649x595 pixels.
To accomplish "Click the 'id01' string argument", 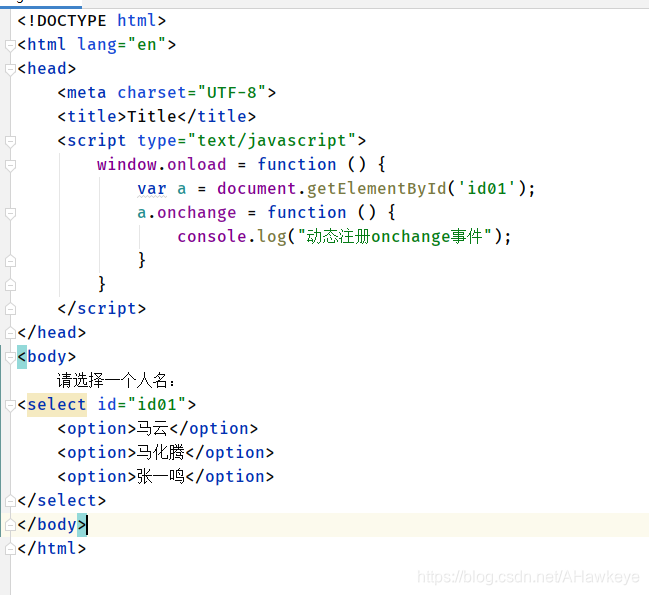I will 486,189.
